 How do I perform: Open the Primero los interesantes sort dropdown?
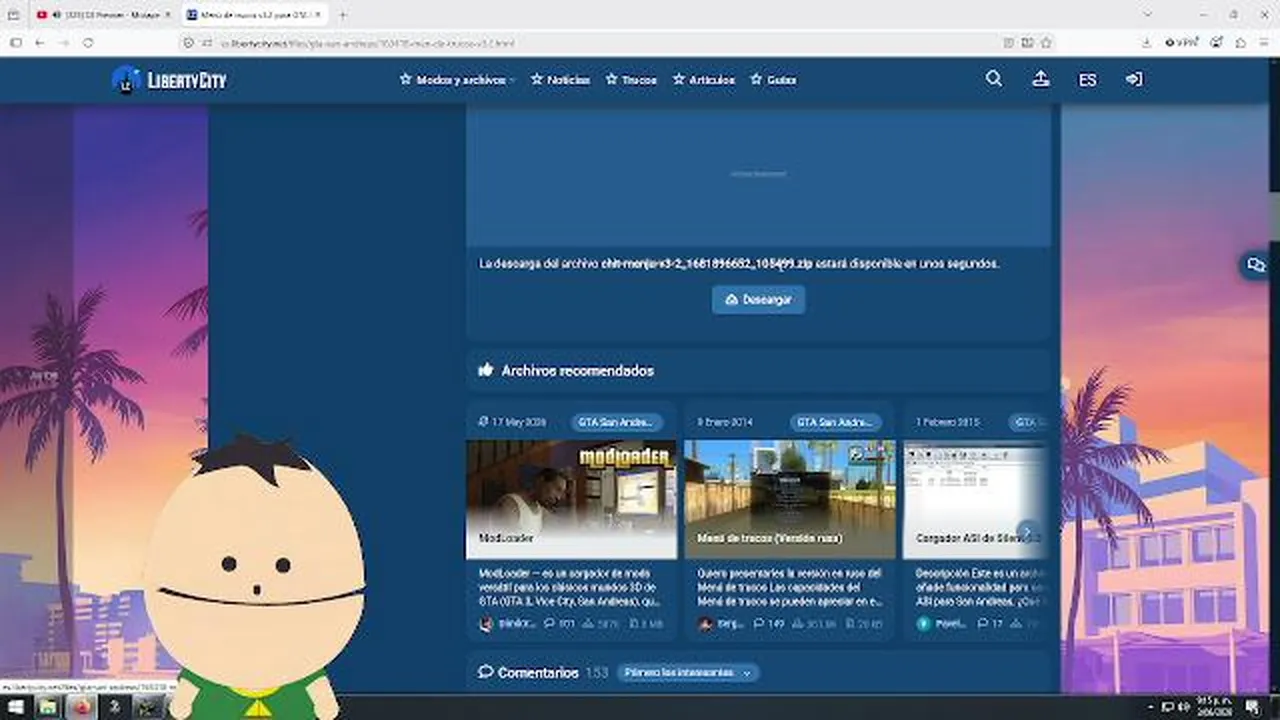687,673
